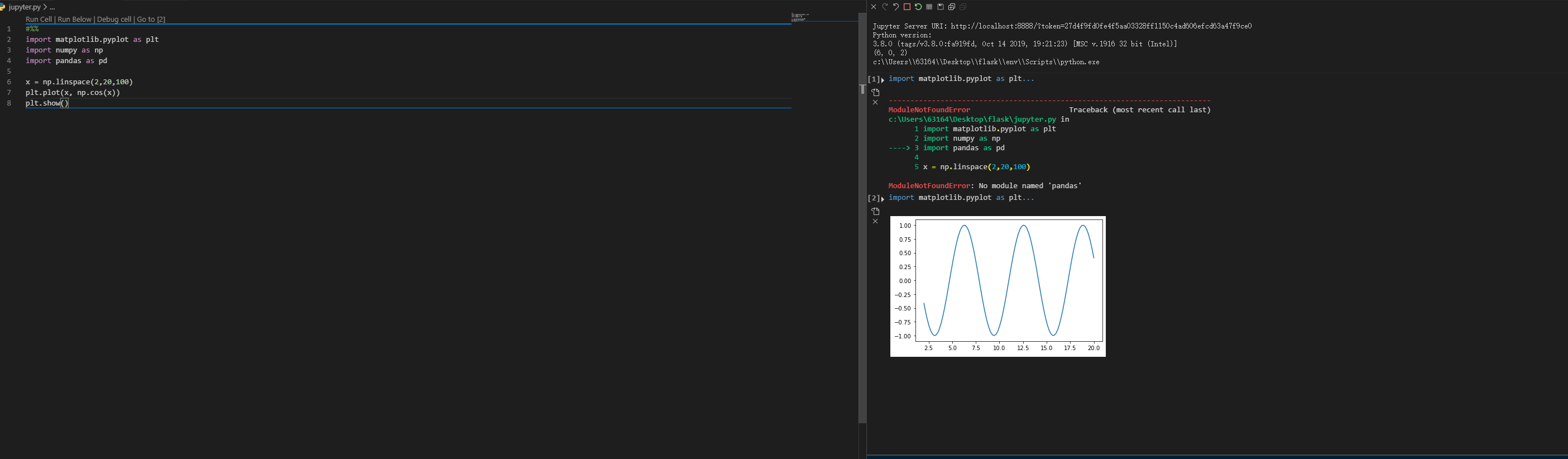Screen dimensions: 1568x459
Task: Delete cell [1] with its X icon
Action: tap(875, 103)
